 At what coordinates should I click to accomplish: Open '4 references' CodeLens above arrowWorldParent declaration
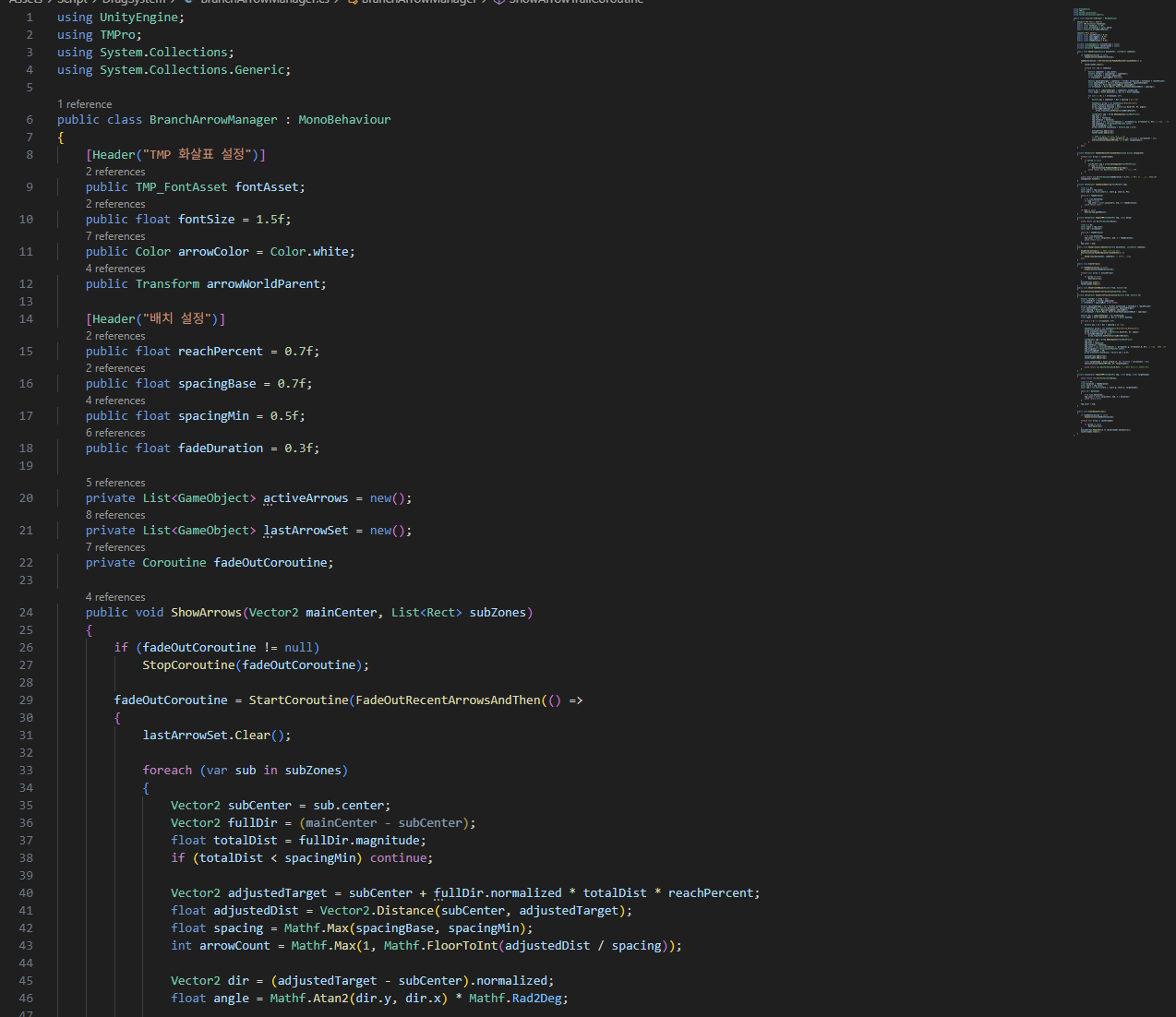(115, 269)
